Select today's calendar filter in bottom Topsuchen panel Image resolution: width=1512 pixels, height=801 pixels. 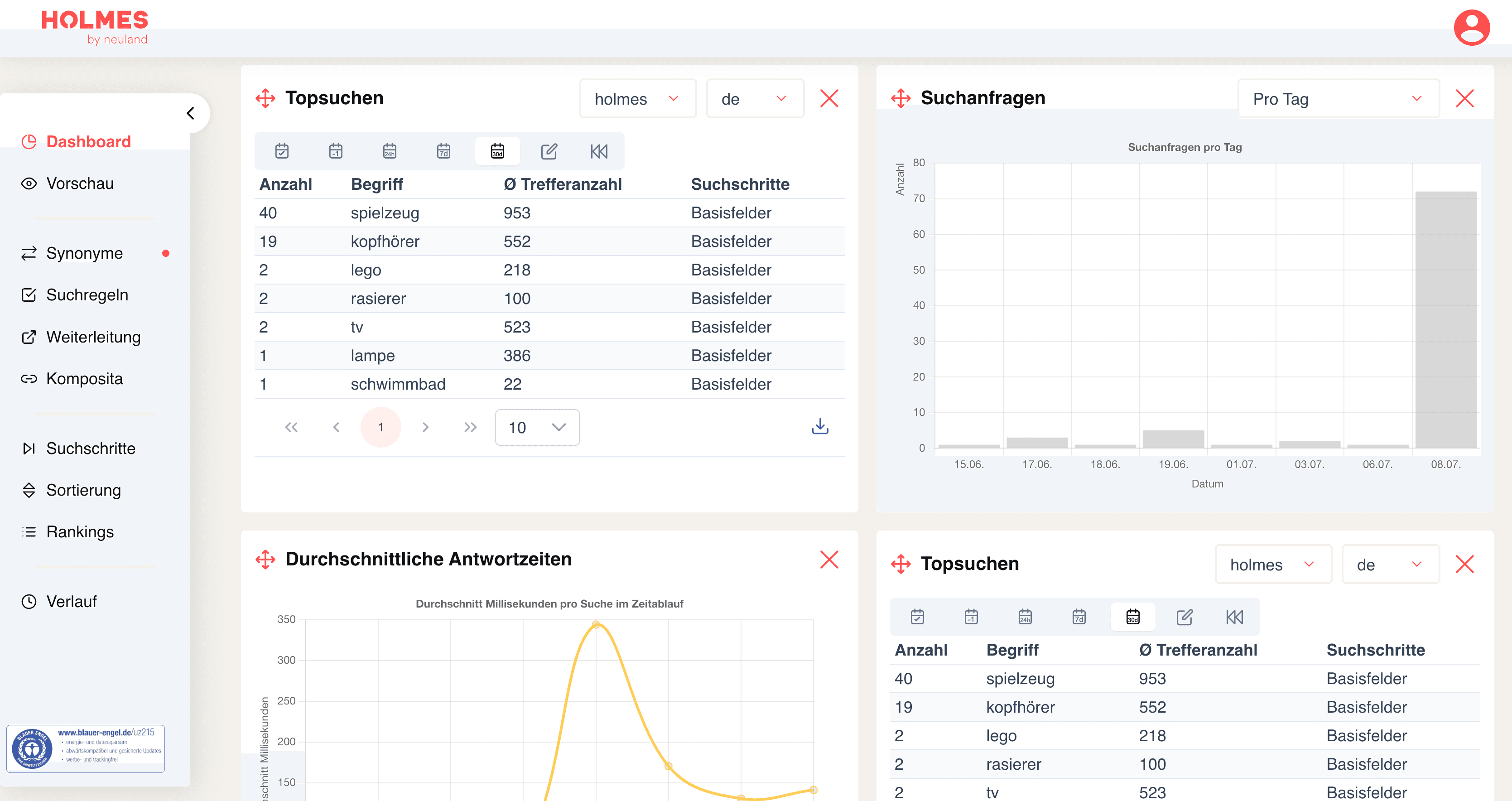pyautogui.click(x=917, y=617)
